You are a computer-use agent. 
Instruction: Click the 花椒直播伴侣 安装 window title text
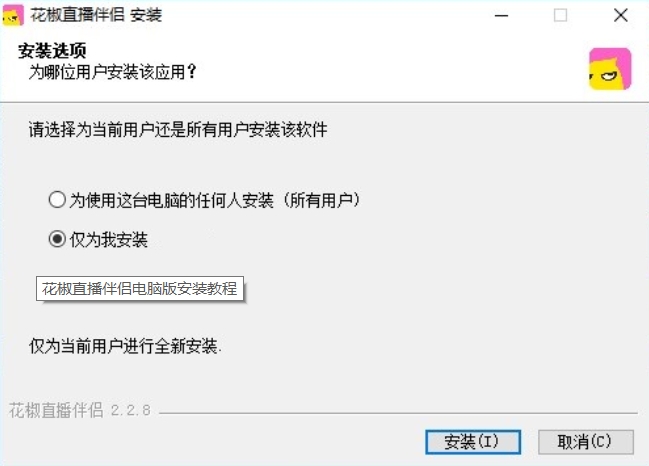click(96, 15)
